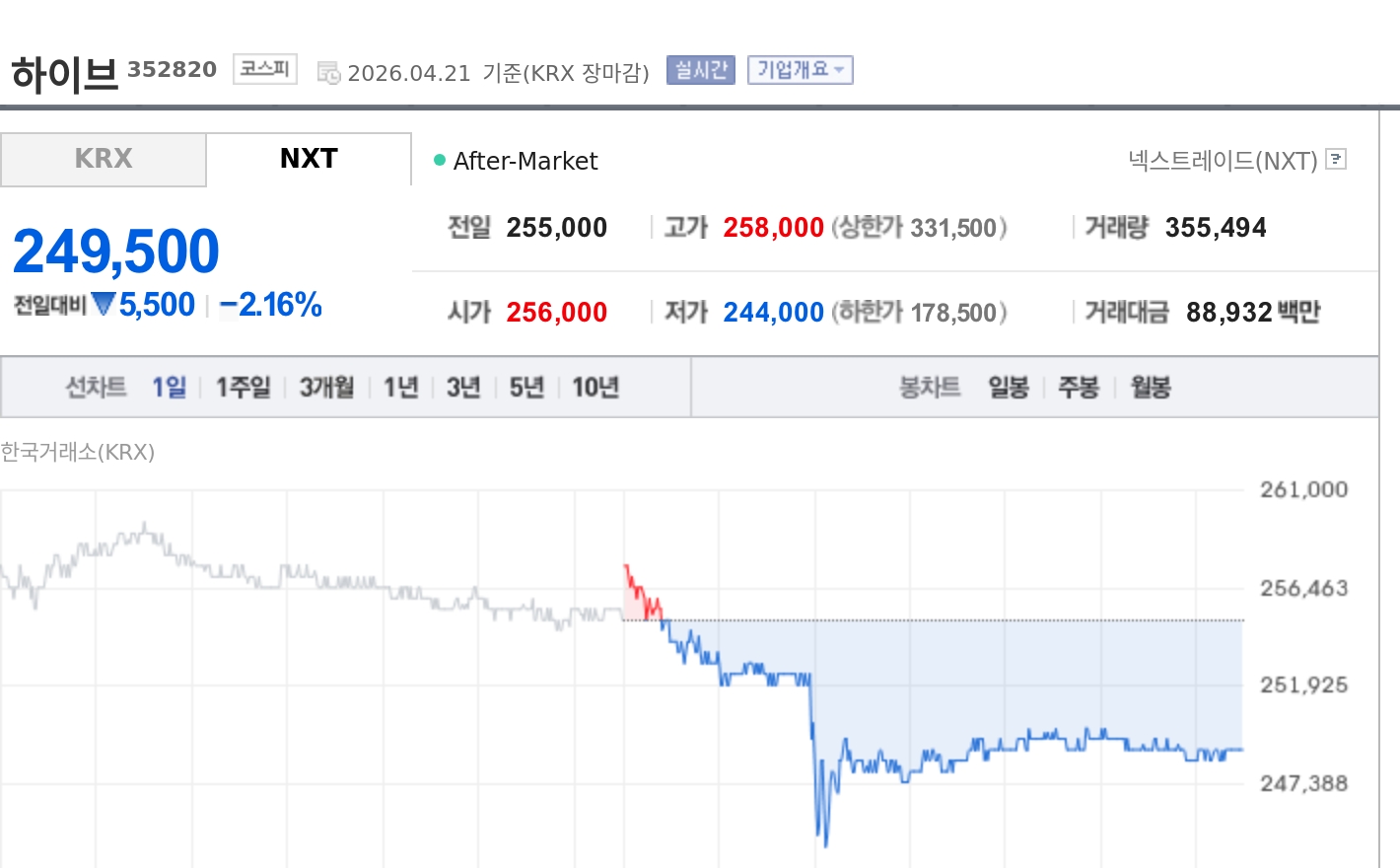Select the 3개월 chart period
1400x868 pixels.
click(x=325, y=388)
